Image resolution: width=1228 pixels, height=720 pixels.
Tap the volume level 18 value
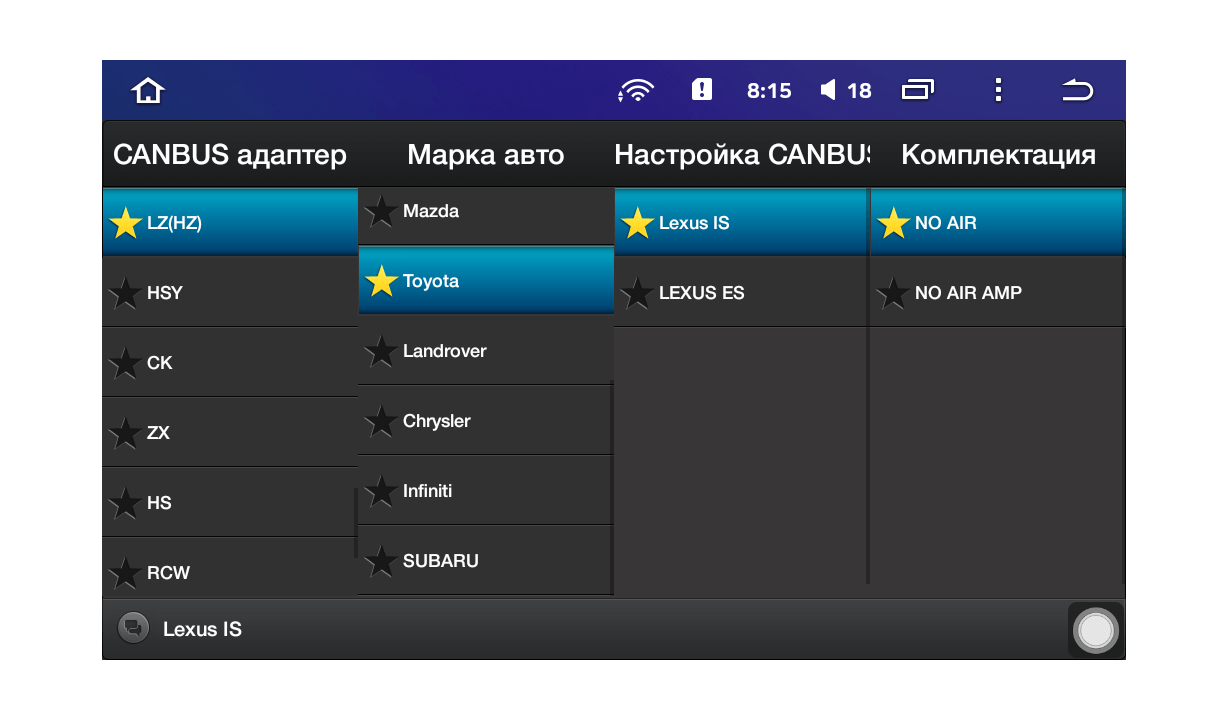click(x=859, y=91)
